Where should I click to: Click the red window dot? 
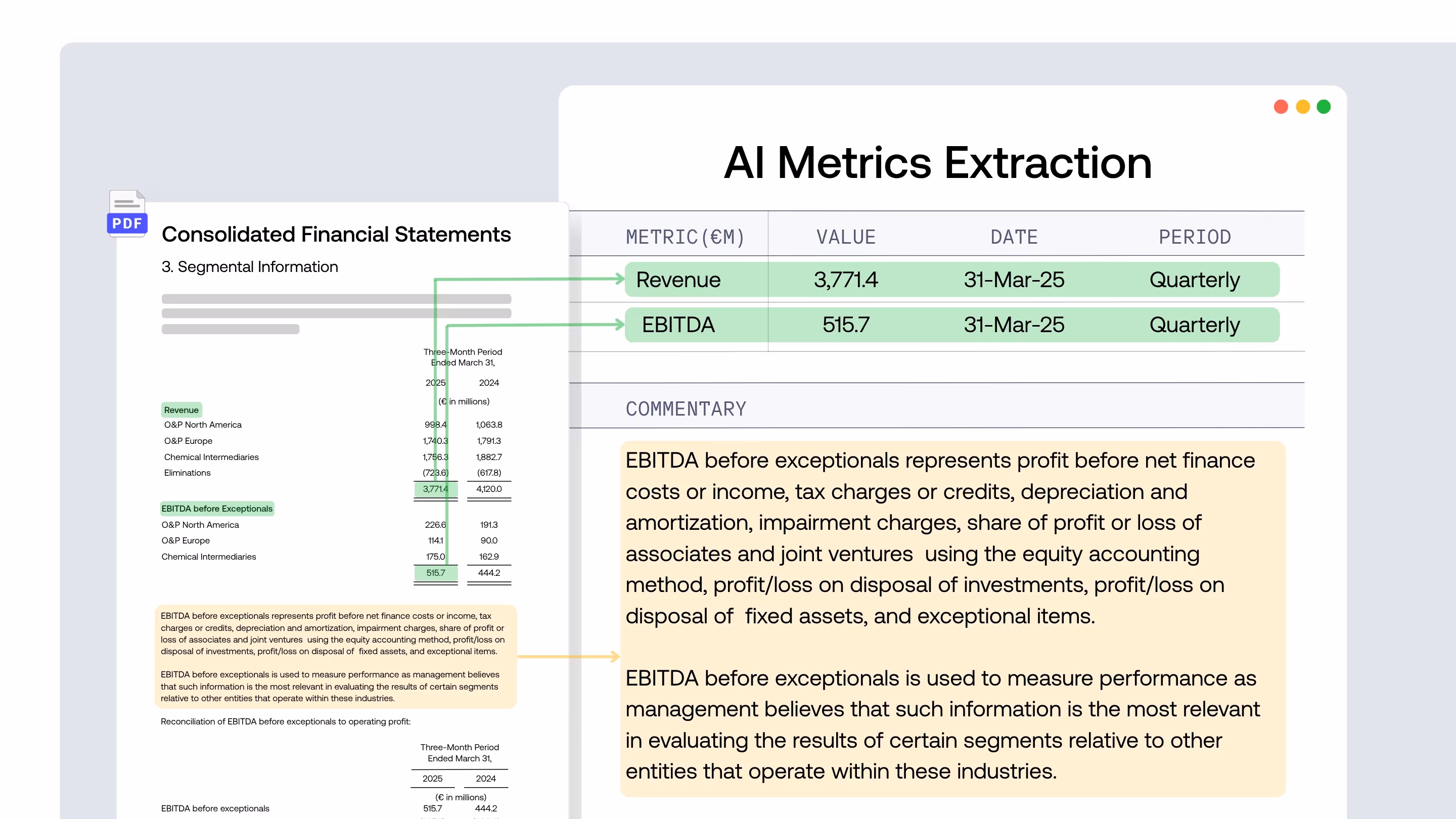point(1281,107)
